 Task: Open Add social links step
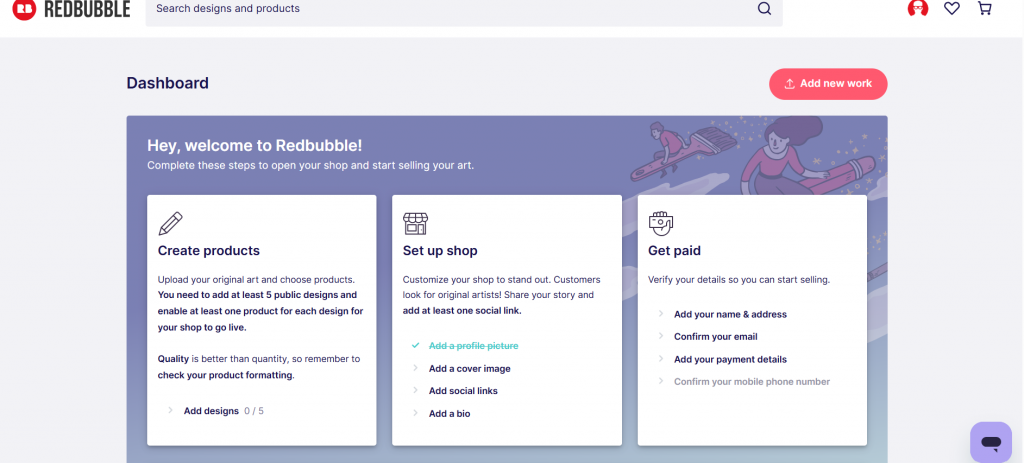463,391
